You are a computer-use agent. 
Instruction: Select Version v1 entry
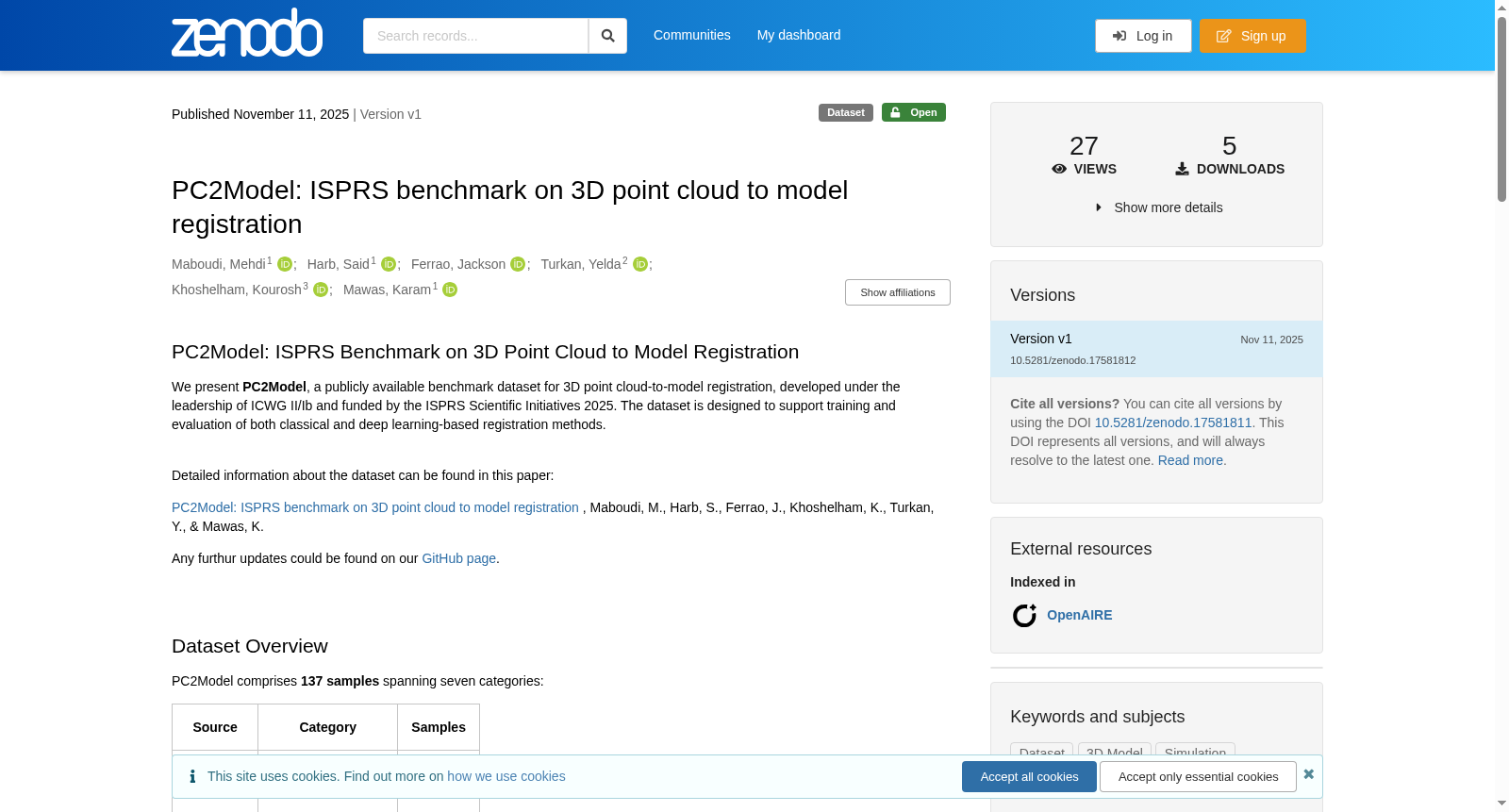click(x=1156, y=349)
